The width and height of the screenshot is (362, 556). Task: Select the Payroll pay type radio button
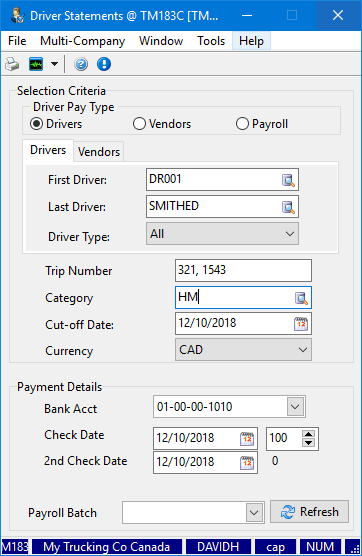tap(242, 124)
